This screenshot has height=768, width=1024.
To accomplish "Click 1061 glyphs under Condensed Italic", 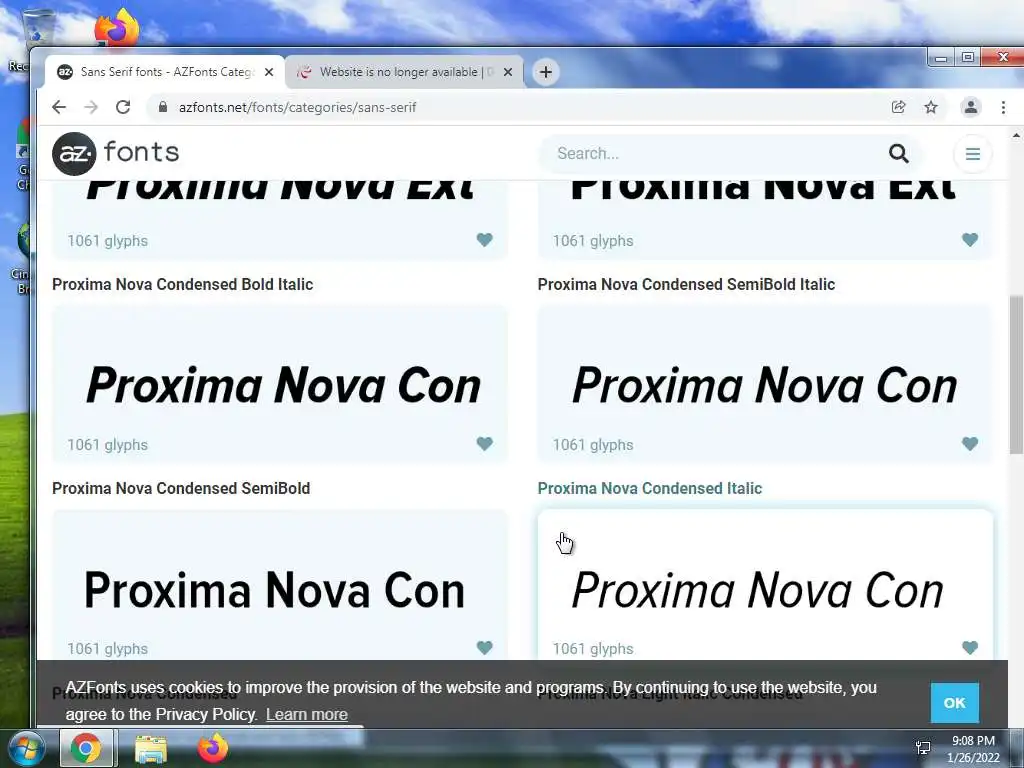I will click(593, 648).
